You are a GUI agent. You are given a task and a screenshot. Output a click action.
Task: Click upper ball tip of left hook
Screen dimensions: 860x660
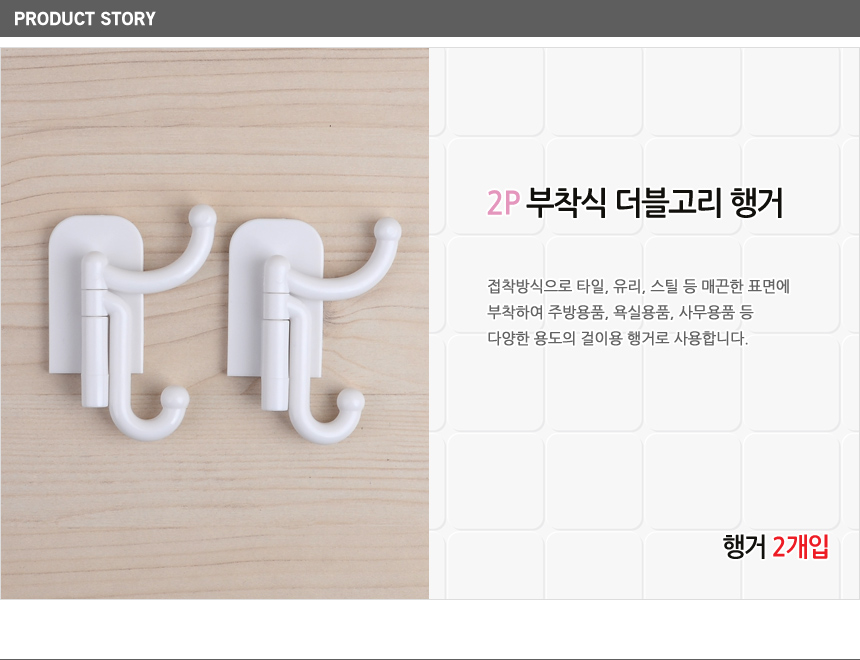click(x=202, y=216)
